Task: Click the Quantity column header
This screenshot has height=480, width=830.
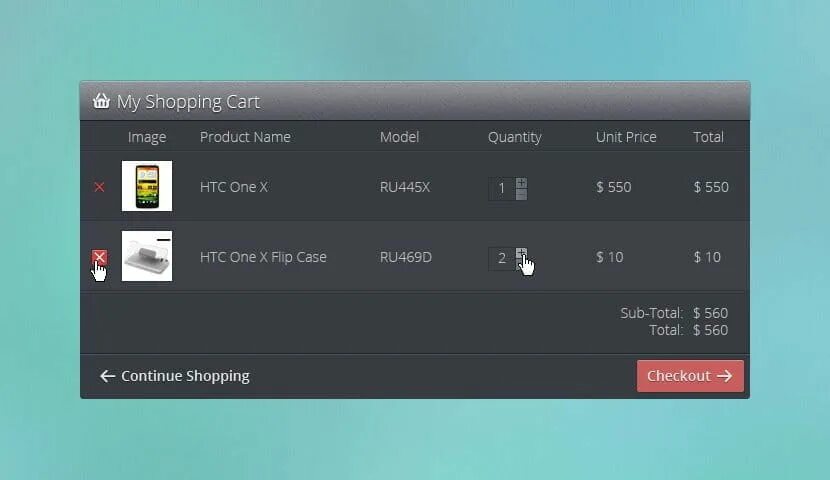Action: click(514, 137)
